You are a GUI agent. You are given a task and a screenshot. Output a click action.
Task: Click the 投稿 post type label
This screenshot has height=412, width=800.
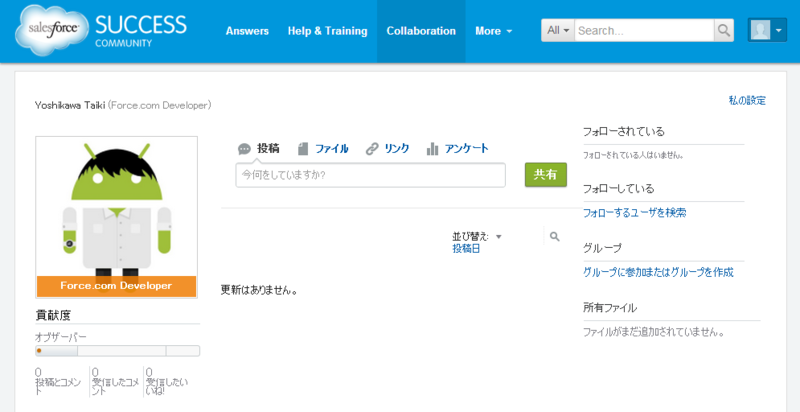click(x=268, y=149)
